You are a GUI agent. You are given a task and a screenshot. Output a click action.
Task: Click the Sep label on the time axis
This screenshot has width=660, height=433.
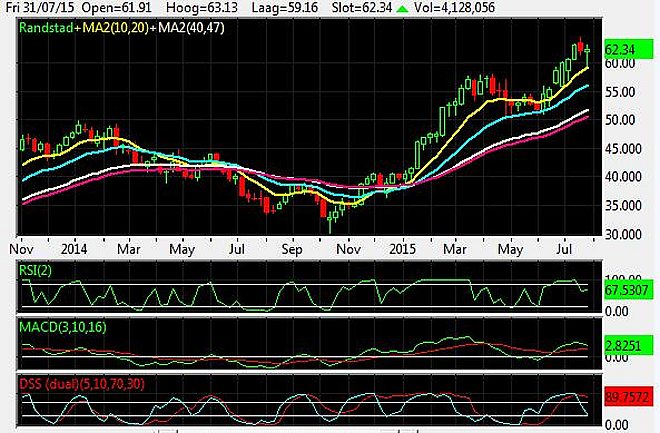pos(292,246)
